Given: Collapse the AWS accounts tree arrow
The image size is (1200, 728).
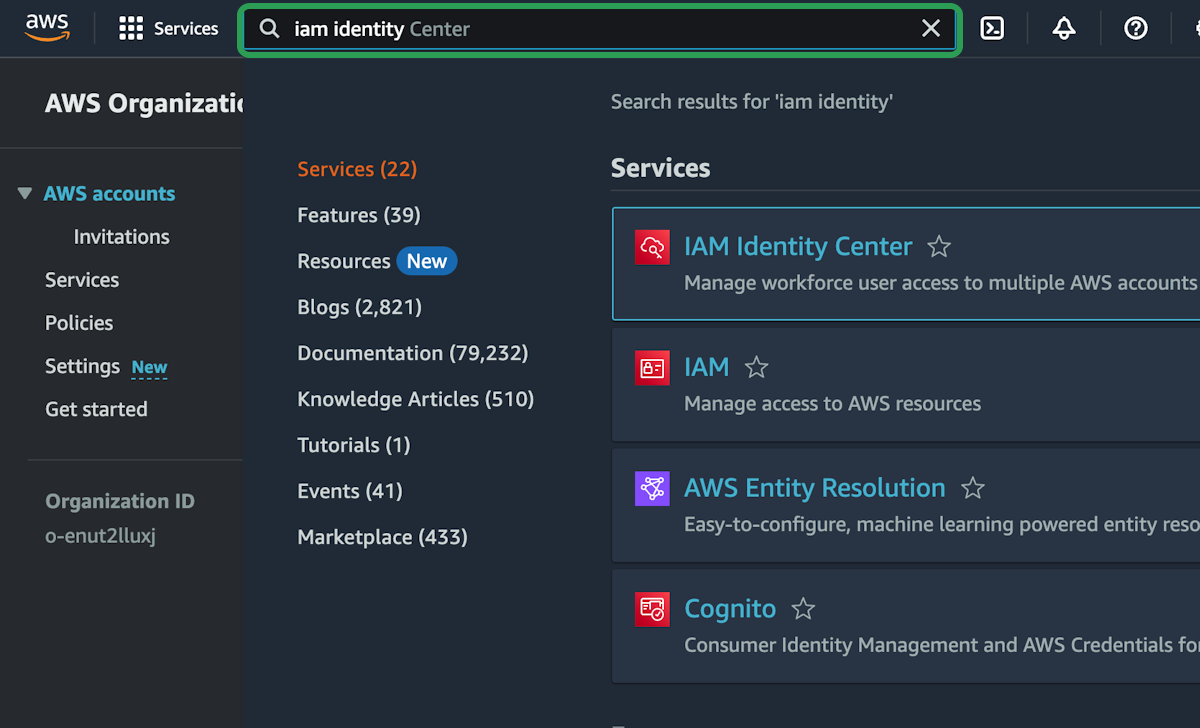Looking at the screenshot, I should click(x=25, y=194).
